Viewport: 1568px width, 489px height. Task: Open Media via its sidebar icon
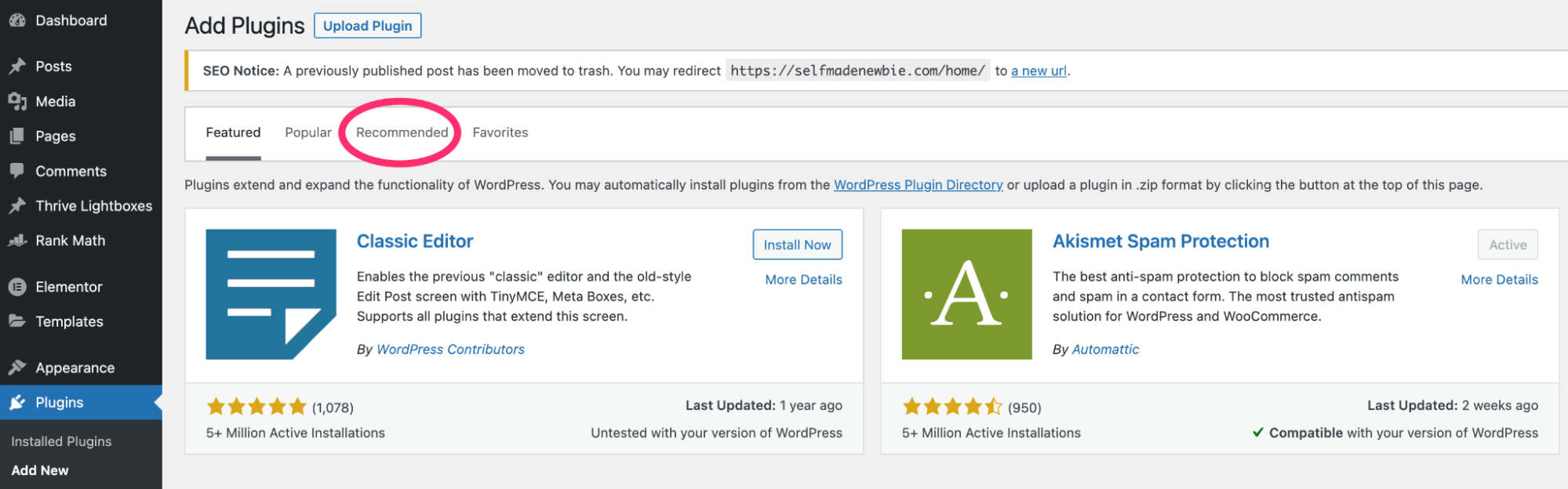tap(17, 101)
